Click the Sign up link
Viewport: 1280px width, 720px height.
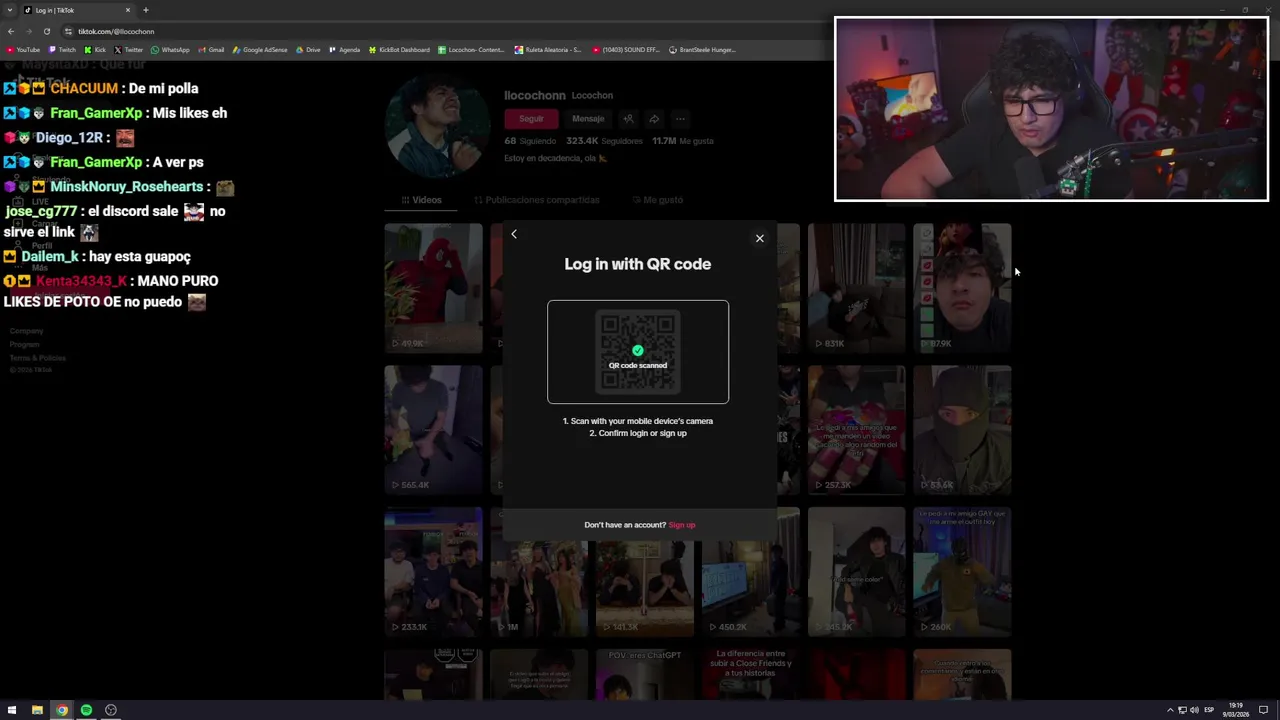[x=682, y=525]
